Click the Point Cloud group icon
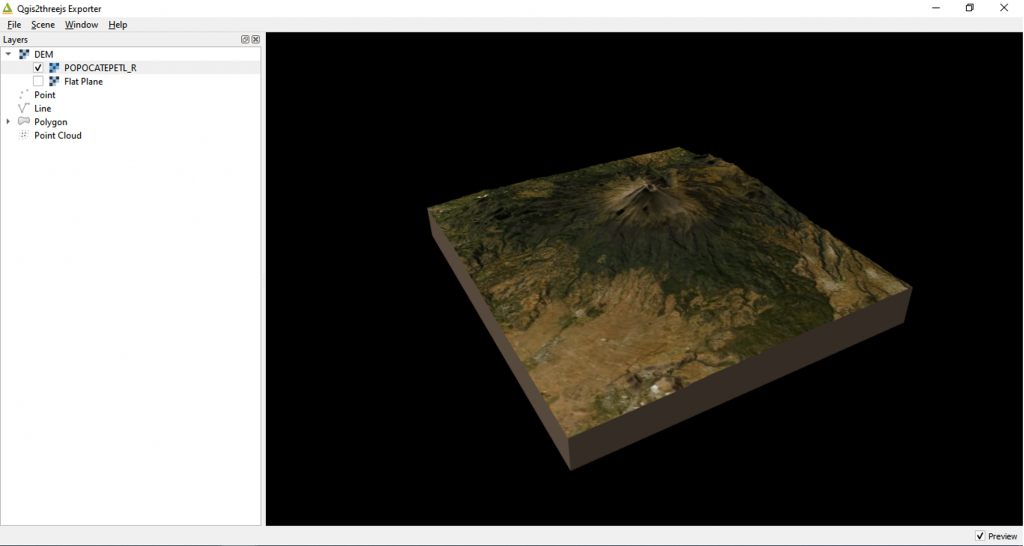 [x=24, y=135]
